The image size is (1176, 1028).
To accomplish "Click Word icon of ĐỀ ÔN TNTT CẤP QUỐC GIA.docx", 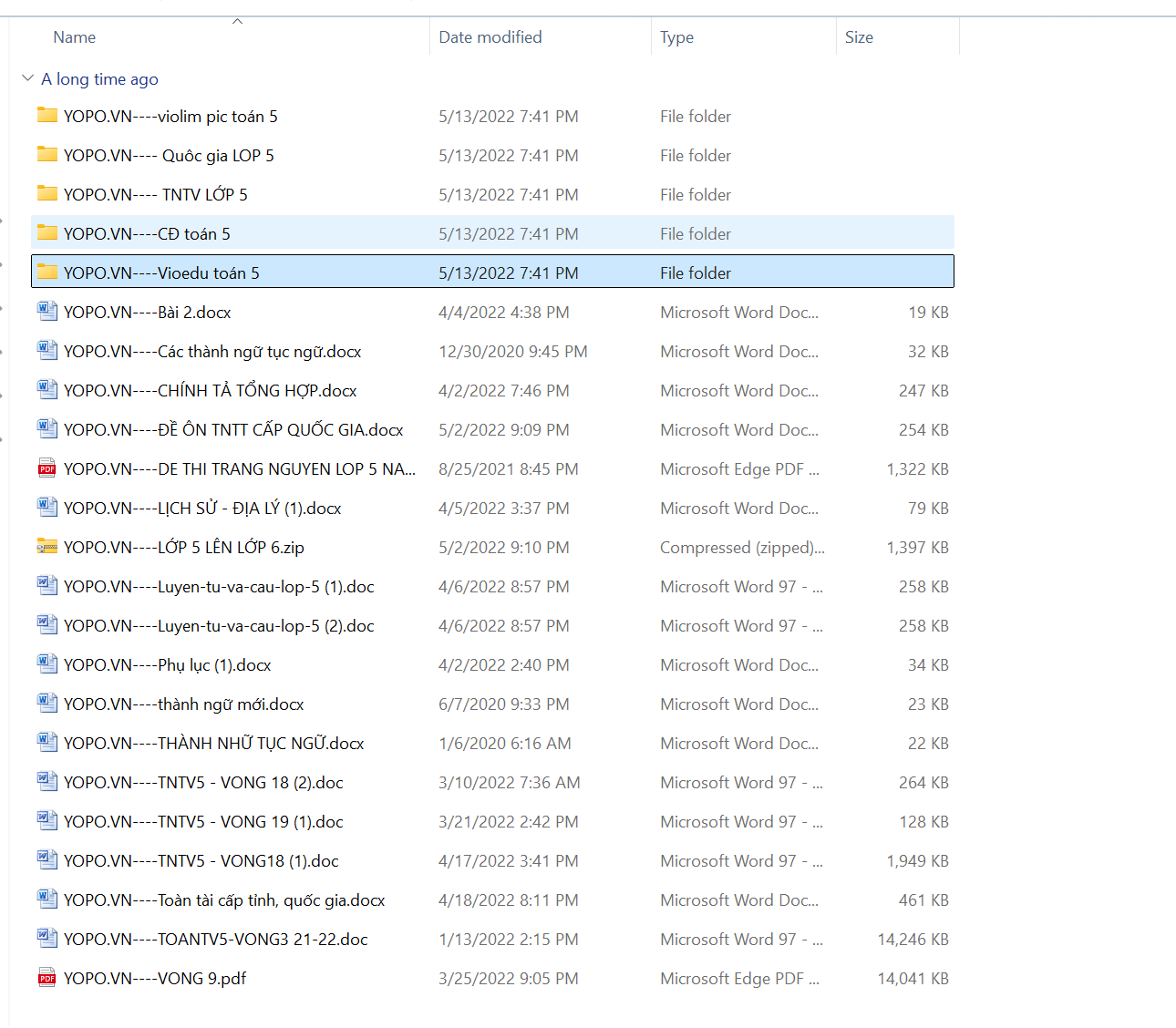I will click(47, 428).
